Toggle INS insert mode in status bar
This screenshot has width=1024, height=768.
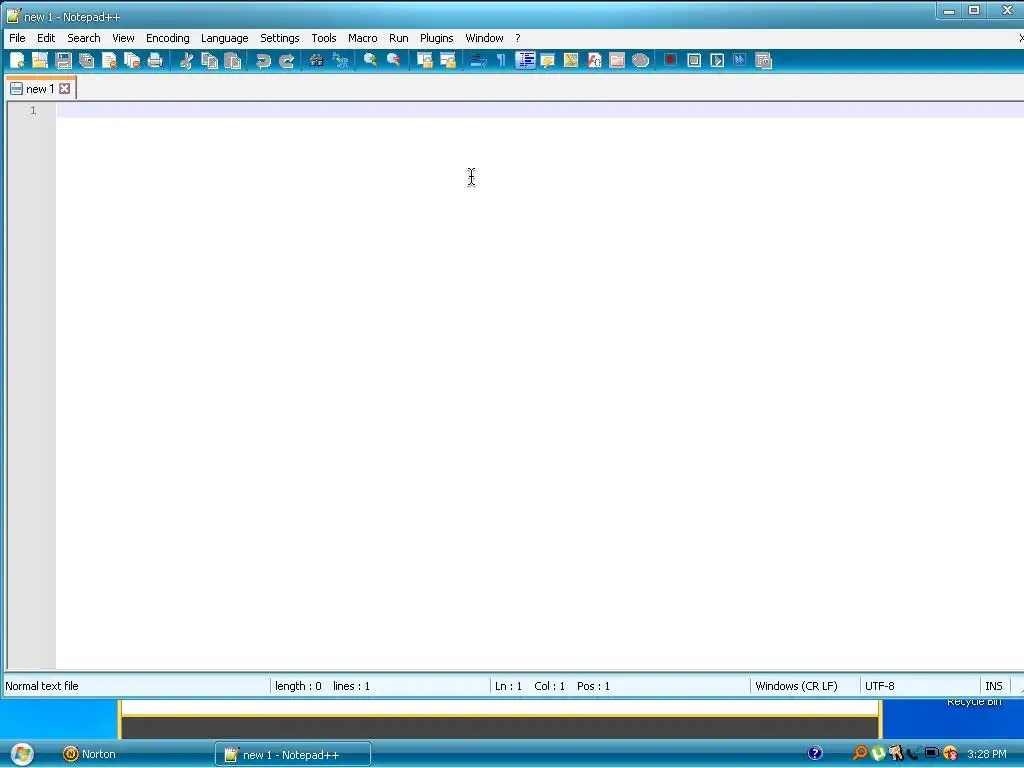[993, 686]
